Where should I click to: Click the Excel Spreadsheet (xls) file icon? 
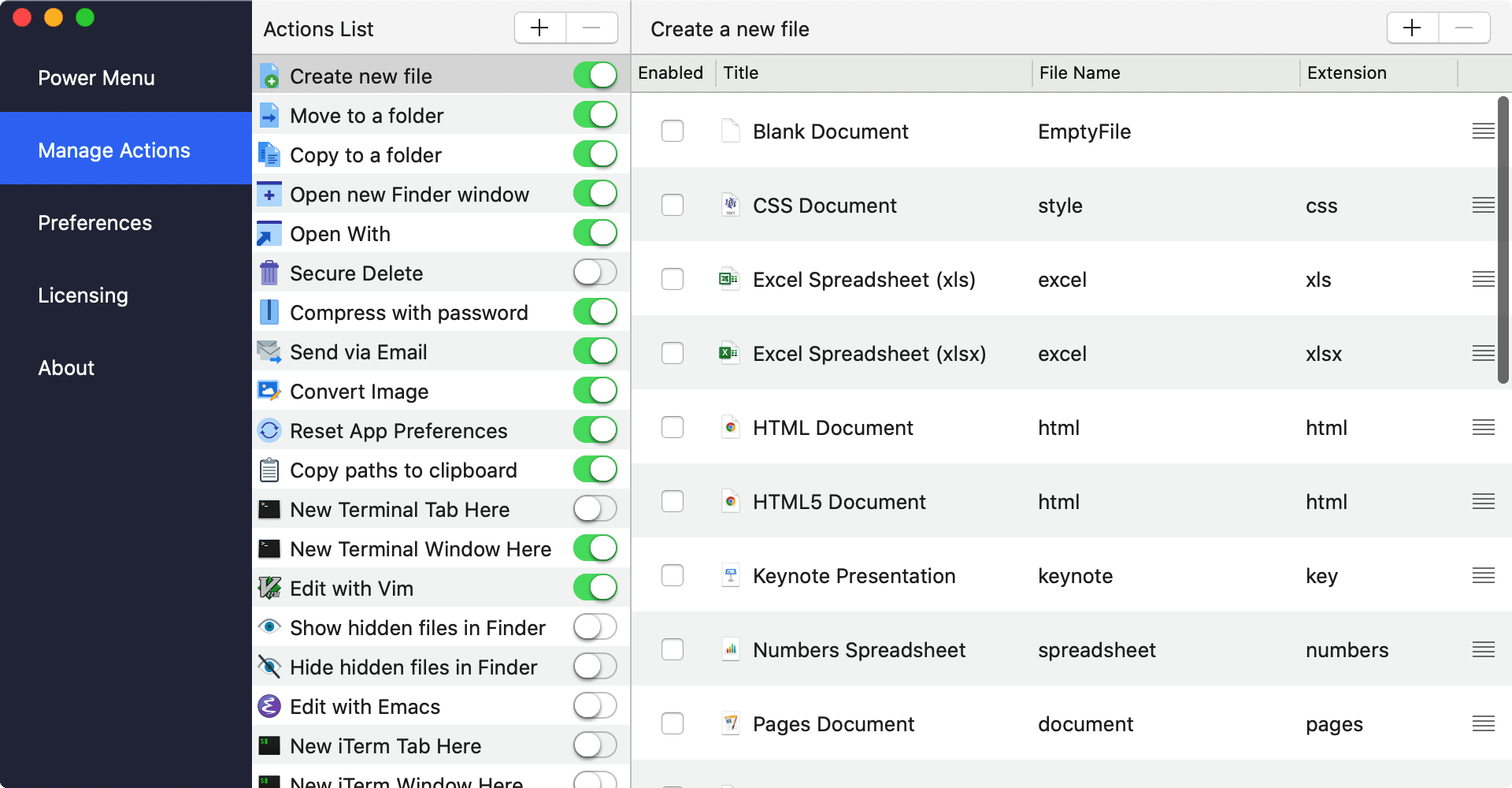point(729,279)
